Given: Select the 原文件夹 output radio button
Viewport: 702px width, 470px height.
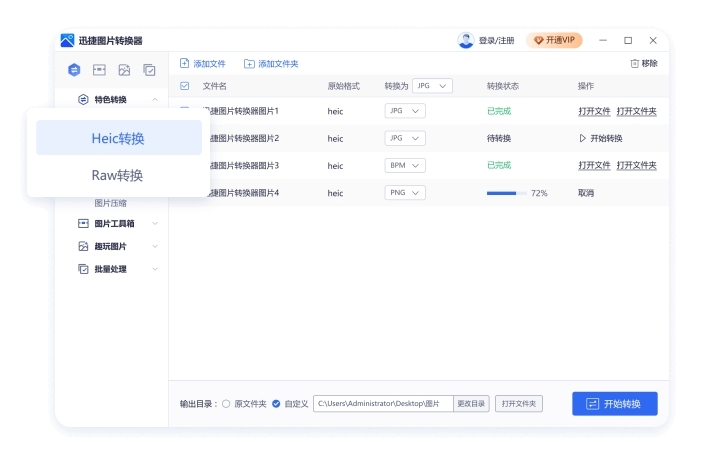Looking at the screenshot, I should [x=225, y=404].
